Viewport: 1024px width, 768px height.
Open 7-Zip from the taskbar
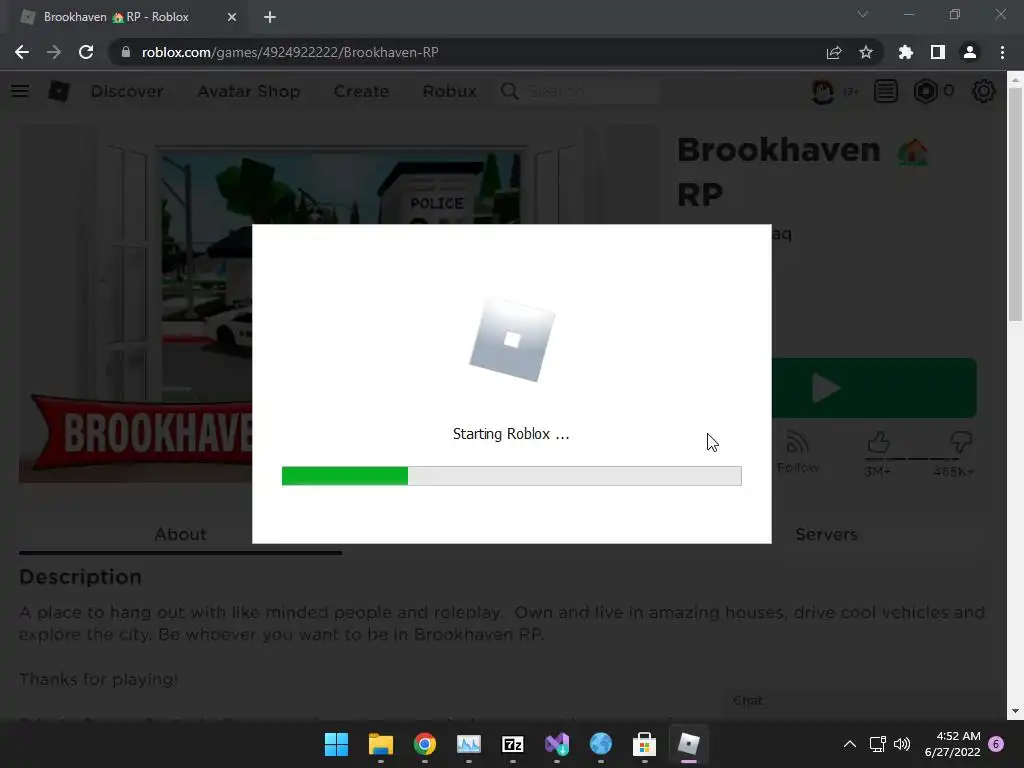coord(513,744)
